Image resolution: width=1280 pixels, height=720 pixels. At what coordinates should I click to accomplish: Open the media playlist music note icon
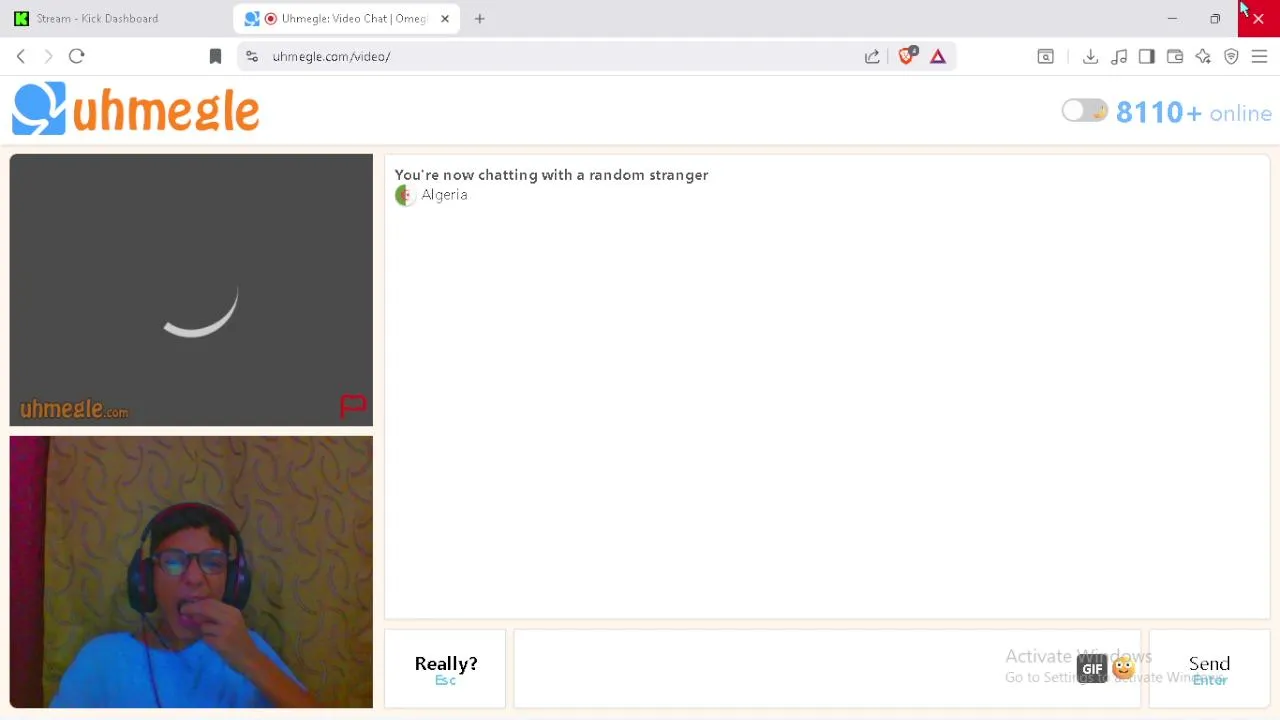coord(1119,57)
